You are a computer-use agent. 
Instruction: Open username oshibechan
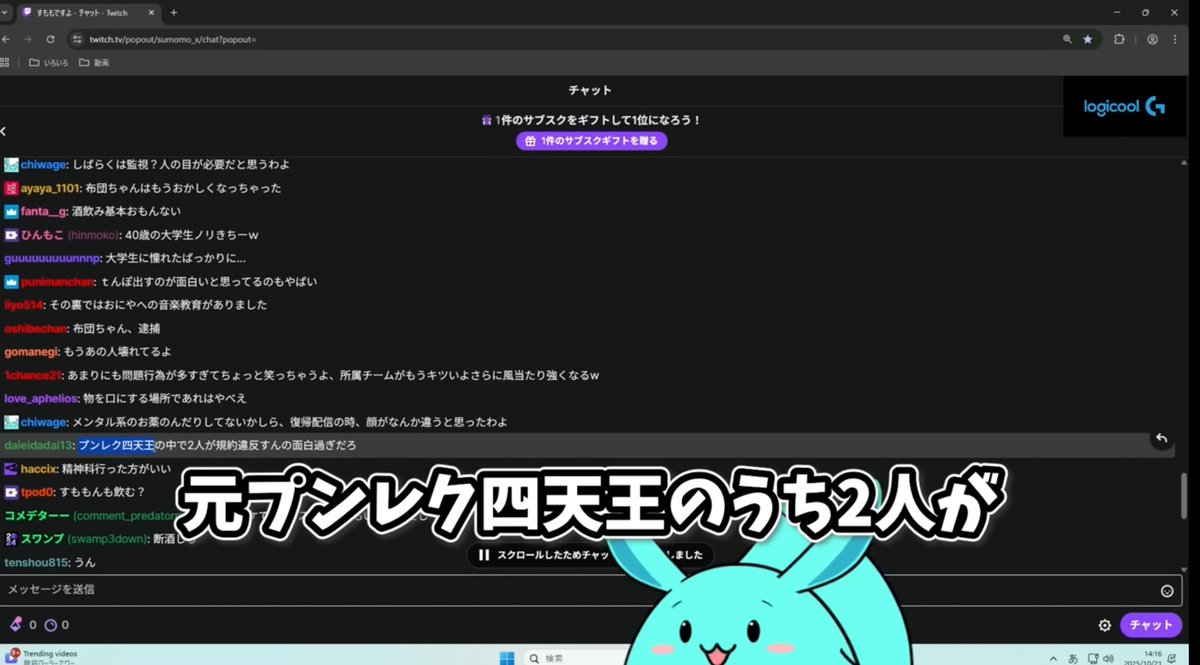pyautogui.click(x=36, y=328)
